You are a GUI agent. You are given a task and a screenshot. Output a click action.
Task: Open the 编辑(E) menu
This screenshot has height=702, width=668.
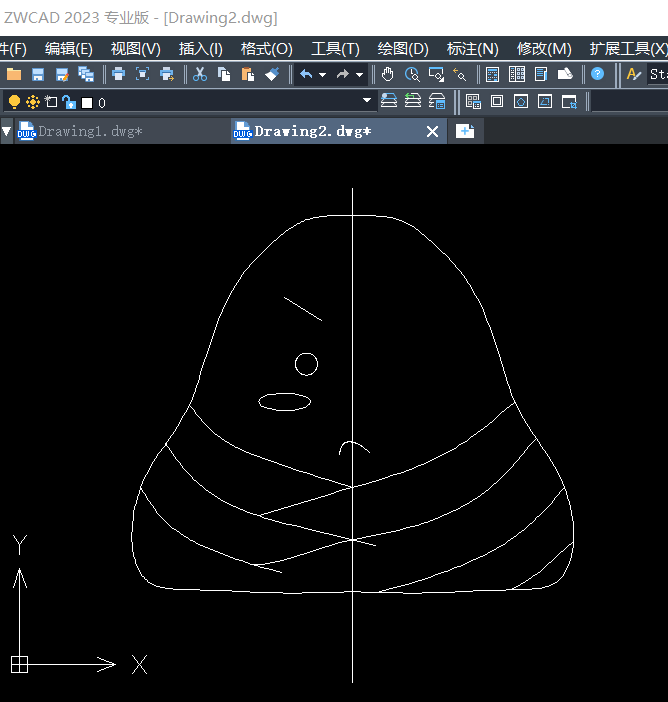tap(69, 49)
